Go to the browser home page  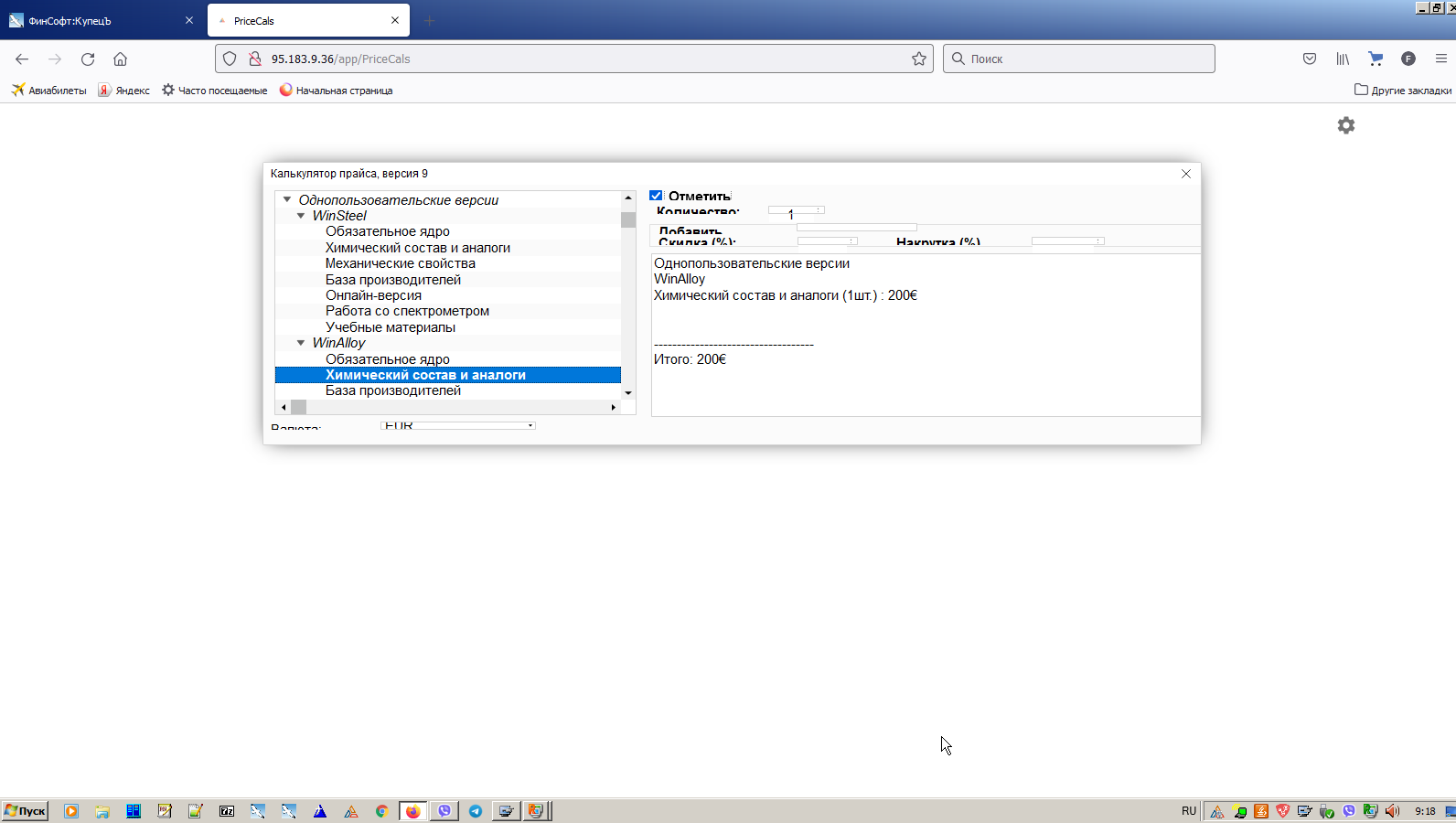point(120,59)
